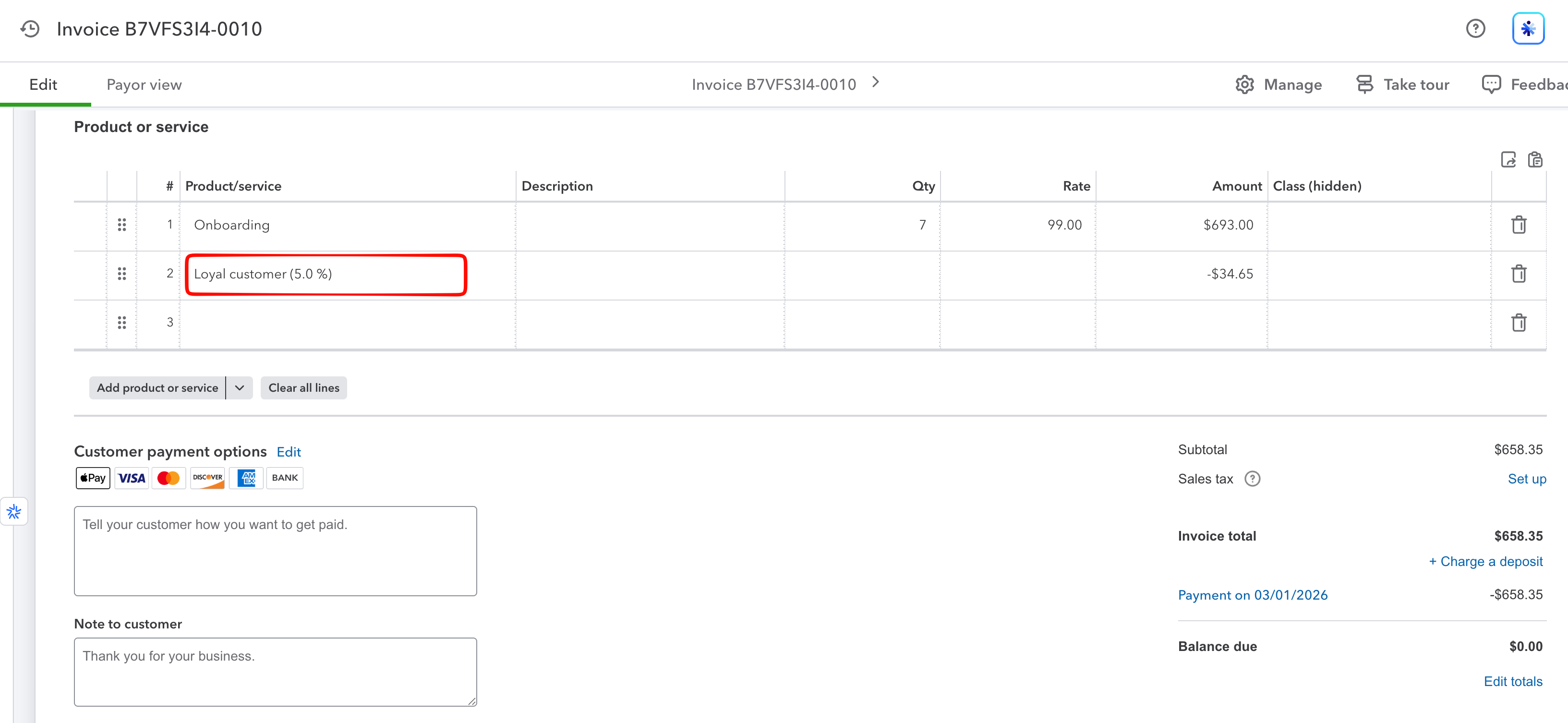Click Edit link next to Customer payment options

pyautogui.click(x=289, y=452)
